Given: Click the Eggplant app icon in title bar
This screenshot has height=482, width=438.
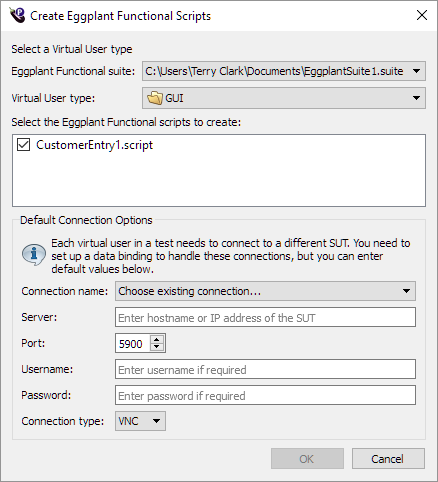Looking at the screenshot, I should click(17, 15).
